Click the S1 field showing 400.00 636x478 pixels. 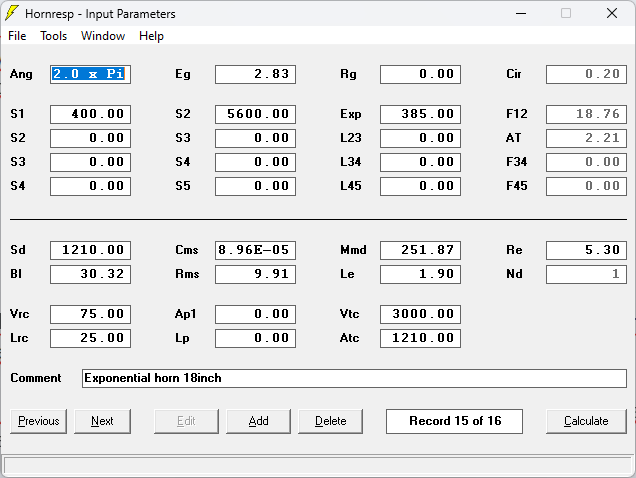click(90, 114)
